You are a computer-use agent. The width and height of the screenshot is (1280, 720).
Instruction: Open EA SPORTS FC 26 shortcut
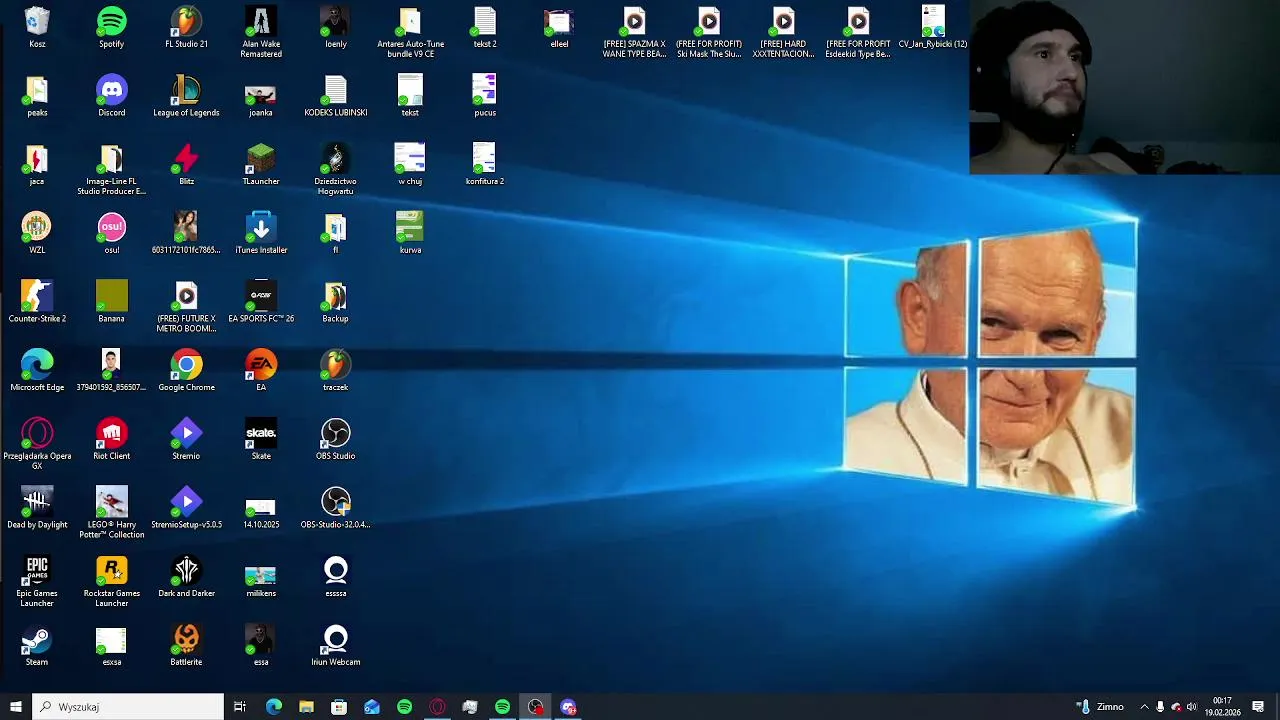tap(261, 302)
